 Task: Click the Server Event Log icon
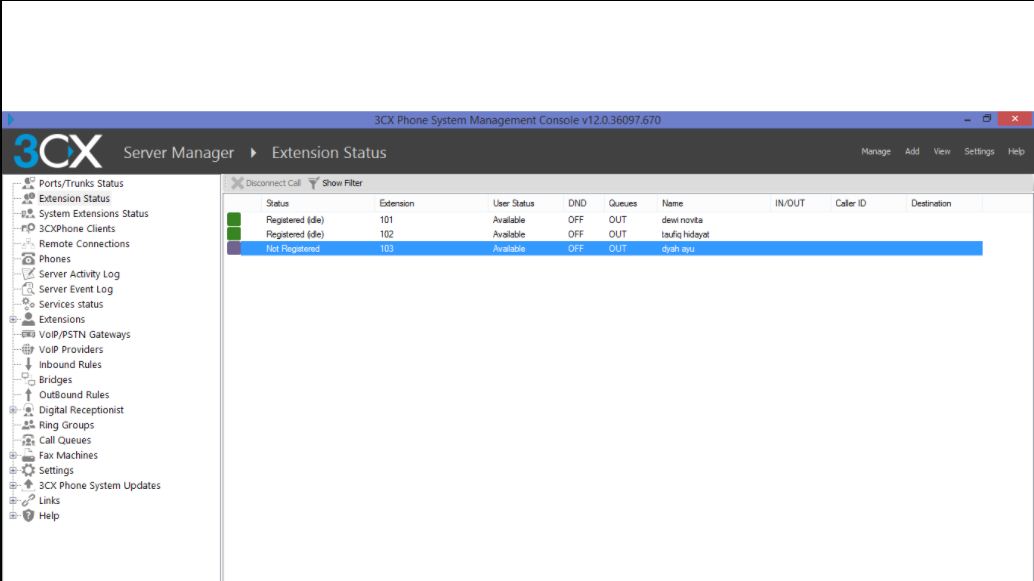tap(28, 289)
